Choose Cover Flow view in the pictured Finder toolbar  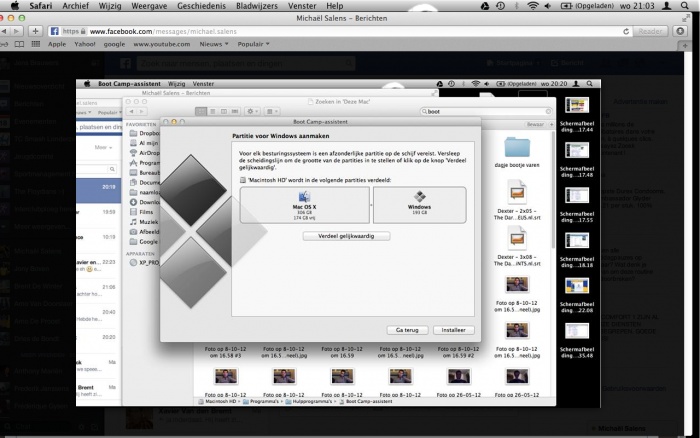tap(235, 111)
